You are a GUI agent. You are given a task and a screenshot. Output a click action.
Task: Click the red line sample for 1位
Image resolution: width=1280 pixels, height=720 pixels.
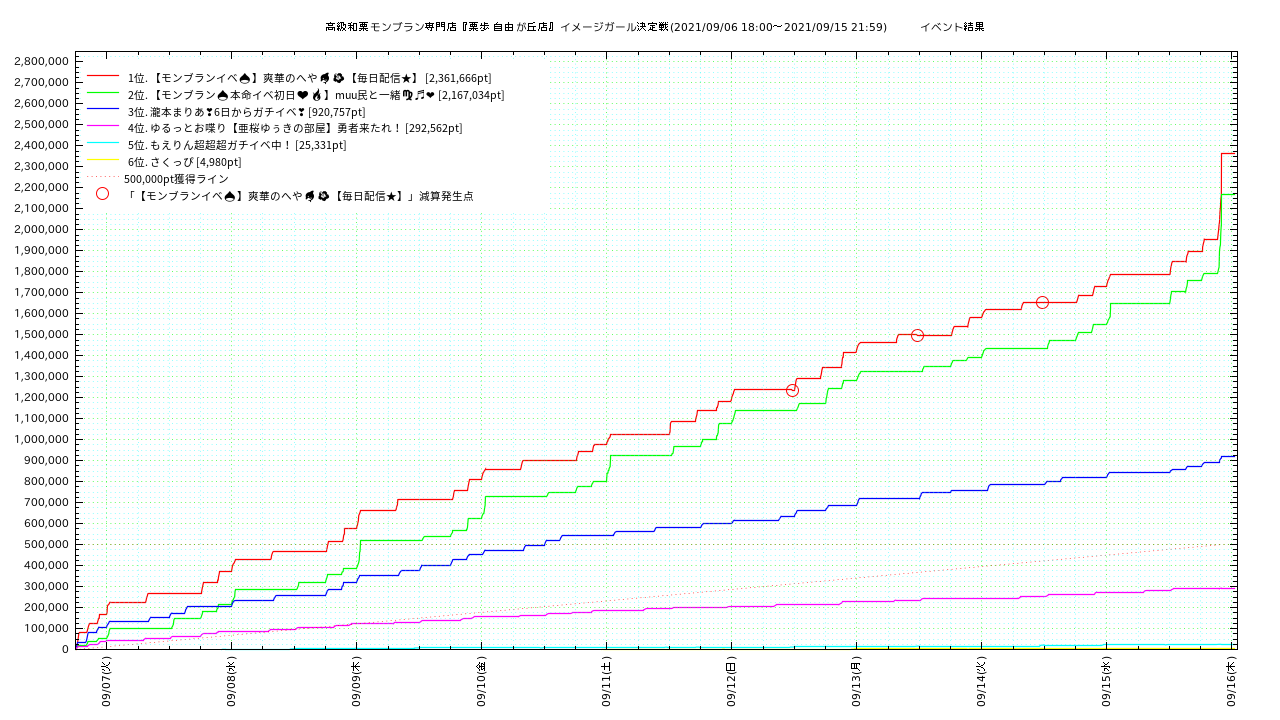pos(103,77)
